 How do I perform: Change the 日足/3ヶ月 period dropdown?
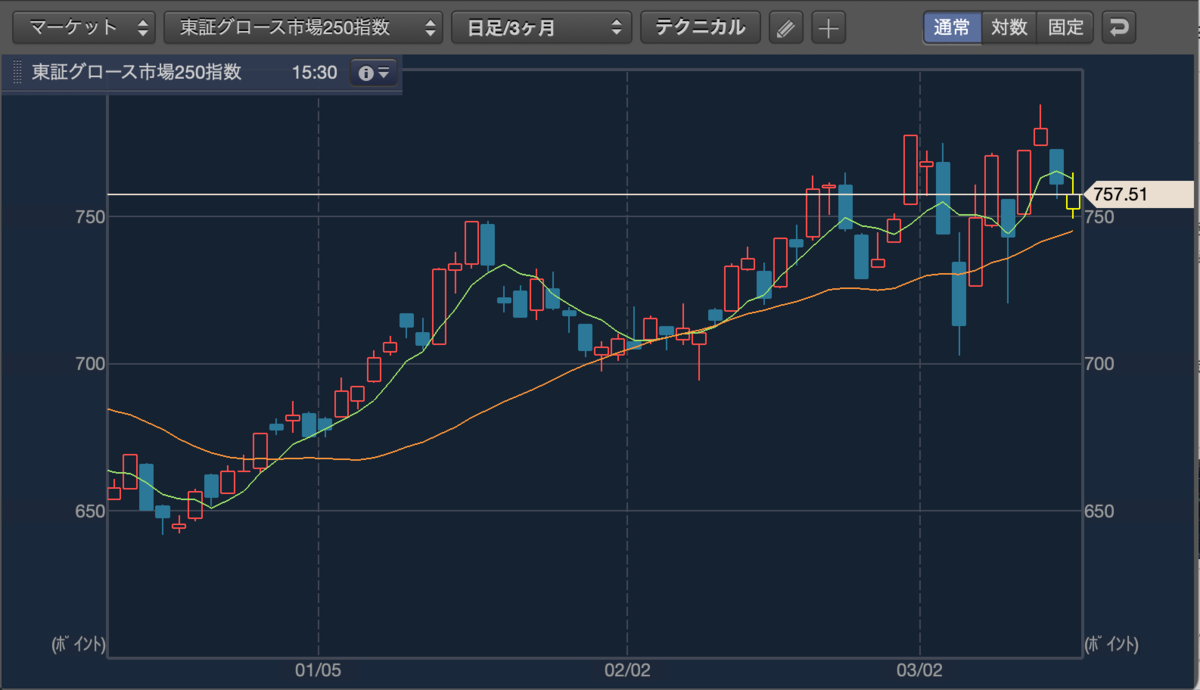pos(542,27)
